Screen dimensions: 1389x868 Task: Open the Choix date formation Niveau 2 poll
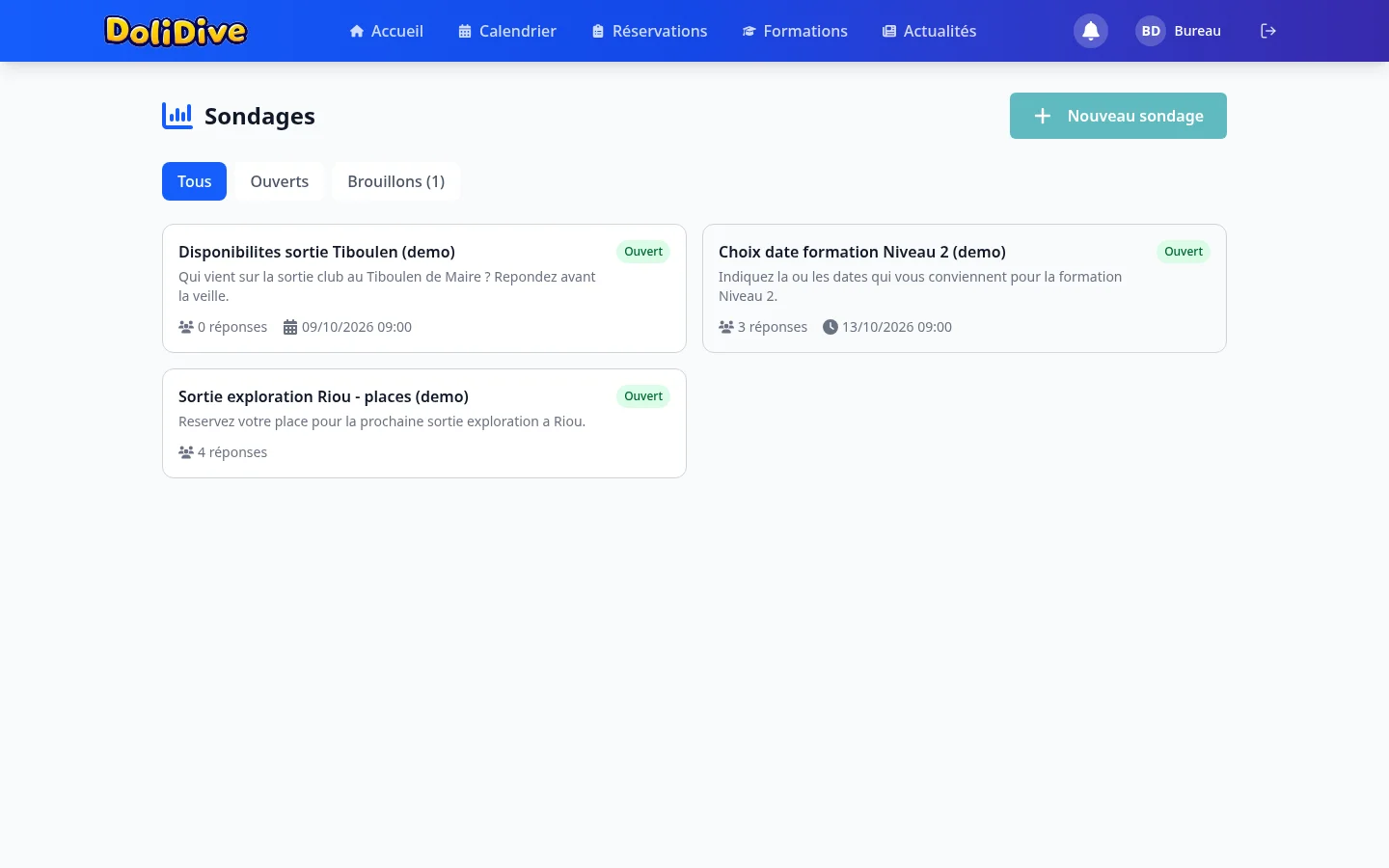pyautogui.click(x=965, y=288)
